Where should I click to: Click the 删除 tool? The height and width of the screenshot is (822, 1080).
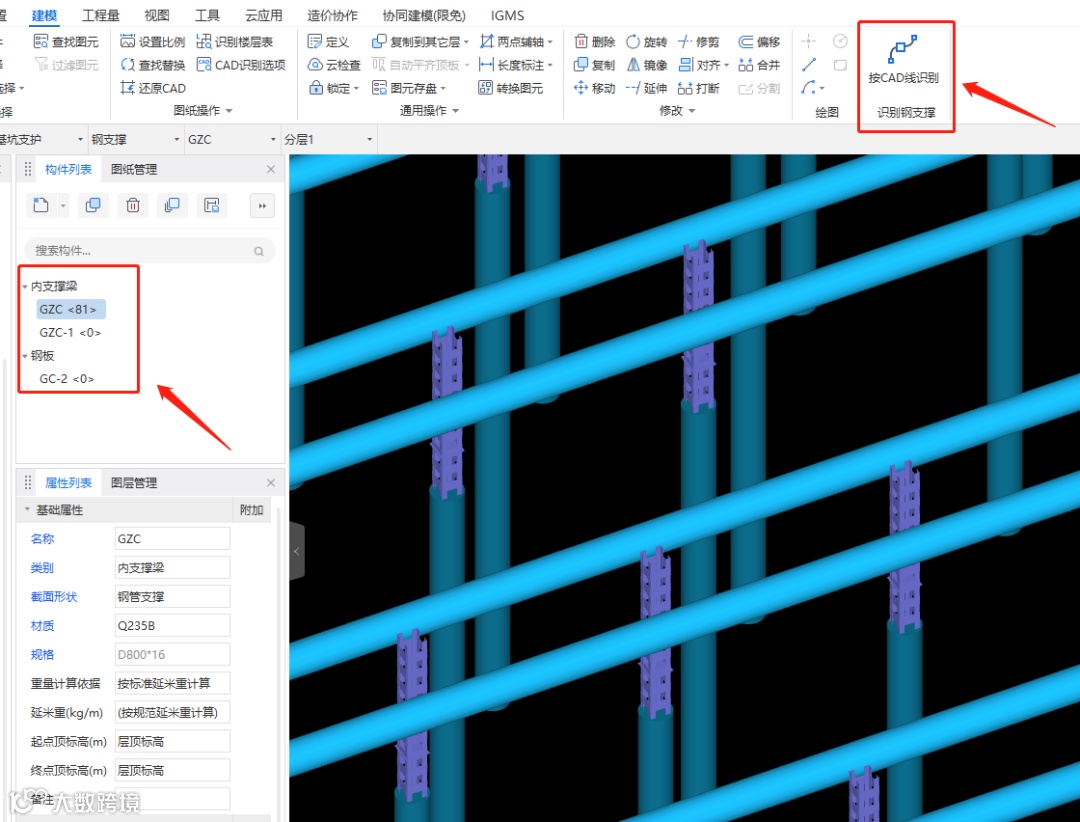coord(594,41)
